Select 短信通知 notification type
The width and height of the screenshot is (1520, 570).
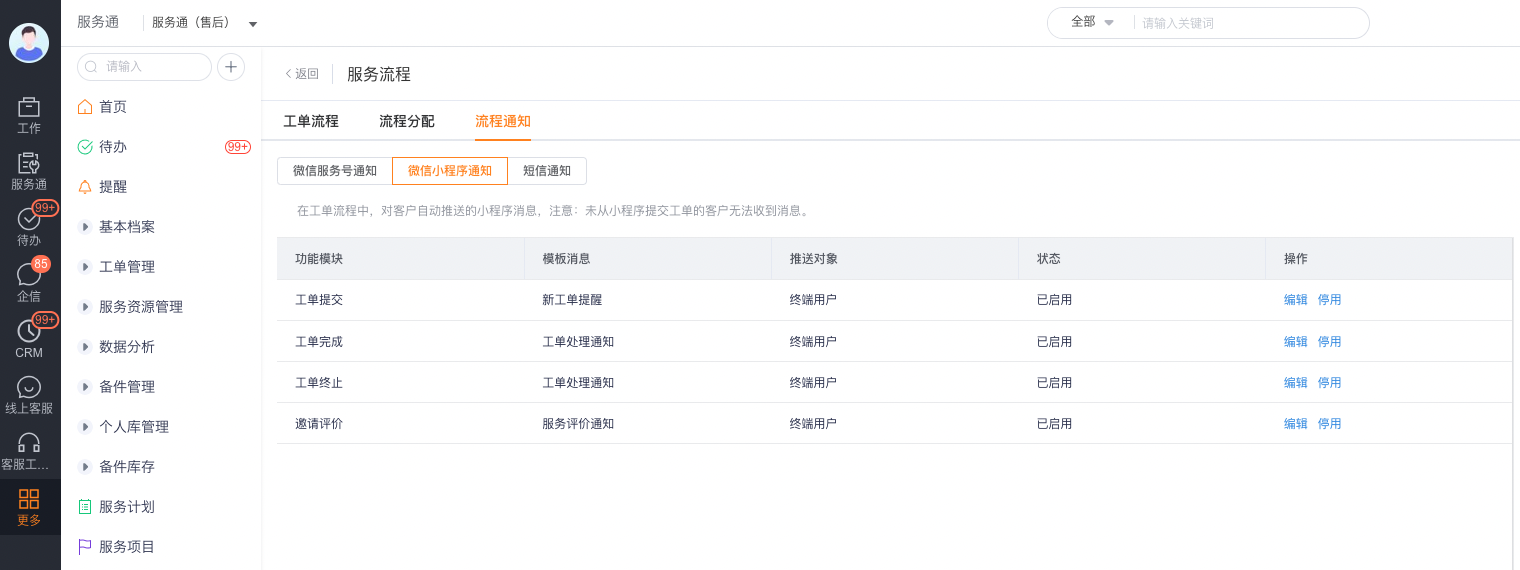coord(547,171)
